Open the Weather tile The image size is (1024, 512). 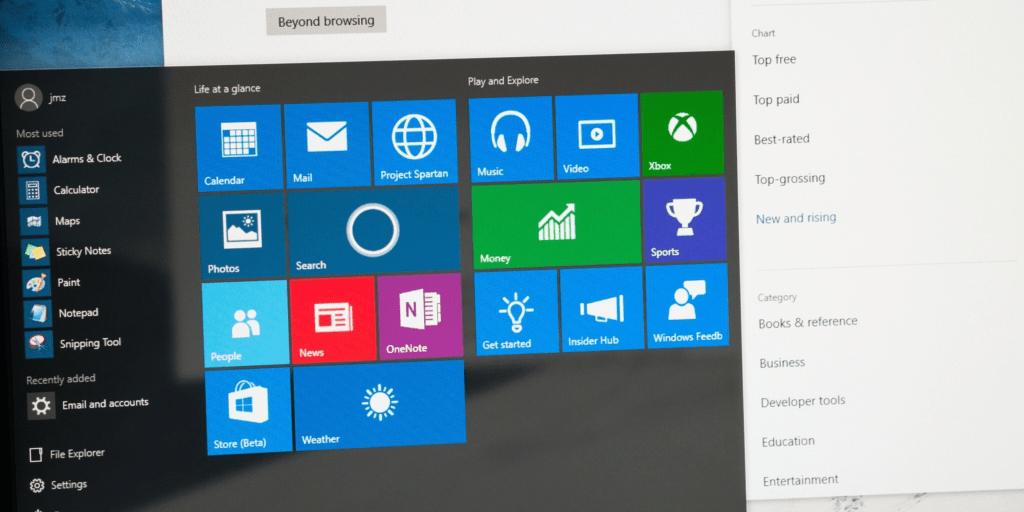click(379, 406)
